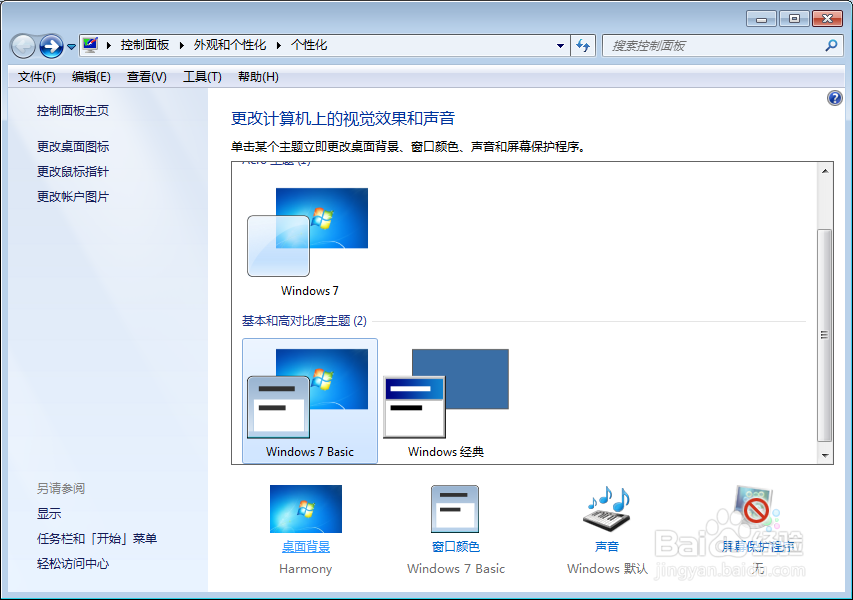The height and width of the screenshot is (600, 853).
Task: Open the 编辑(E) menu
Action: coord(91,77)
